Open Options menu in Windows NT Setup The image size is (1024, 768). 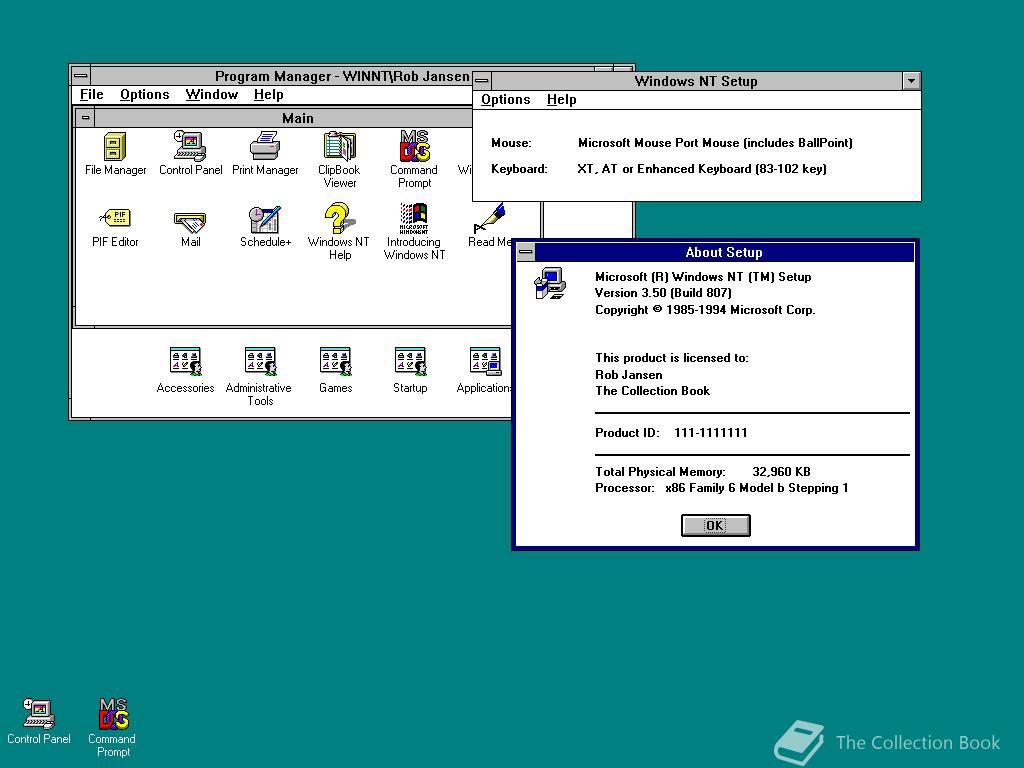(505, 100)
